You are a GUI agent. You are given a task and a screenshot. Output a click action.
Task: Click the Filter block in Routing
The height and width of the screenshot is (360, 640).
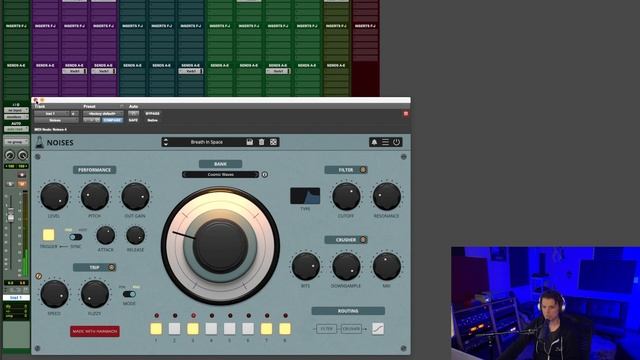click(327, 329)
